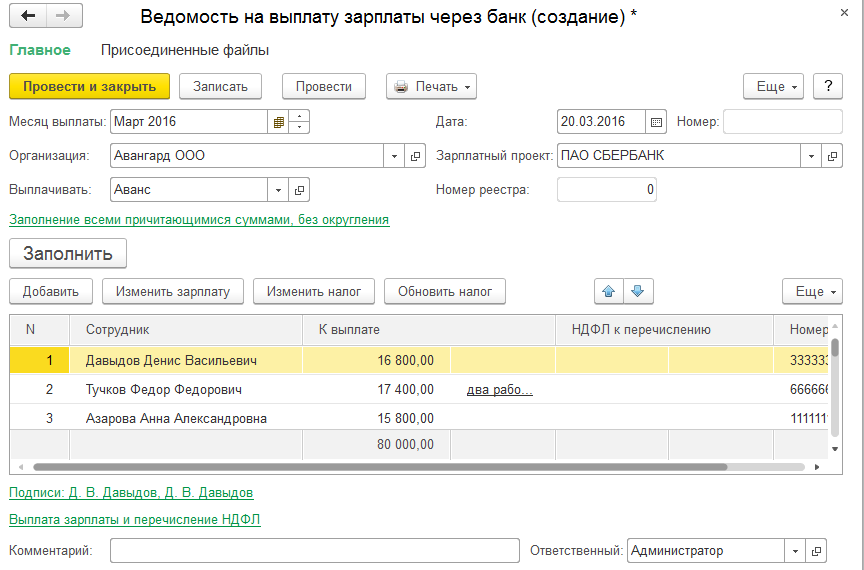Viewport: 864px width, 570px height.
Task: Switch to the Главное tab
Action: (x=40, y=50)
